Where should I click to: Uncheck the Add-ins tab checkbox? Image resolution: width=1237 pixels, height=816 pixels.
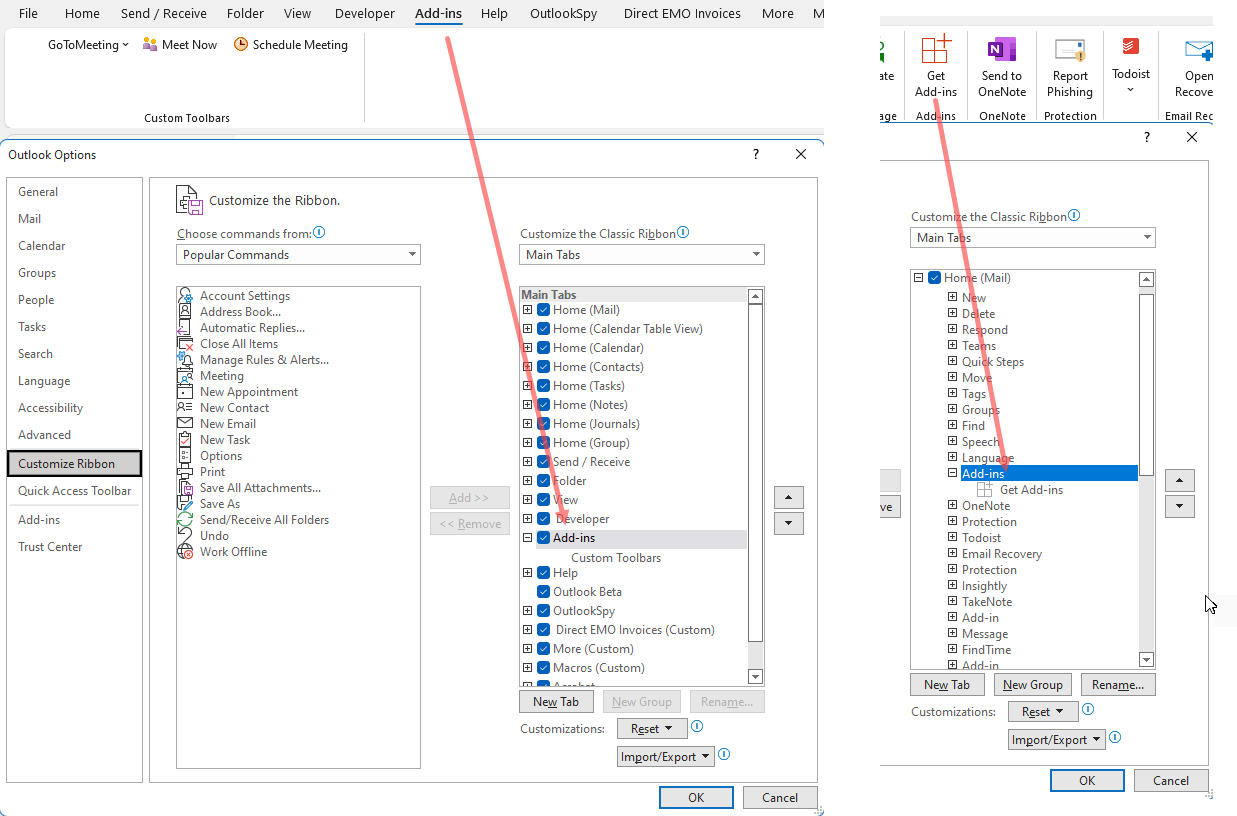tap(543, 538)
